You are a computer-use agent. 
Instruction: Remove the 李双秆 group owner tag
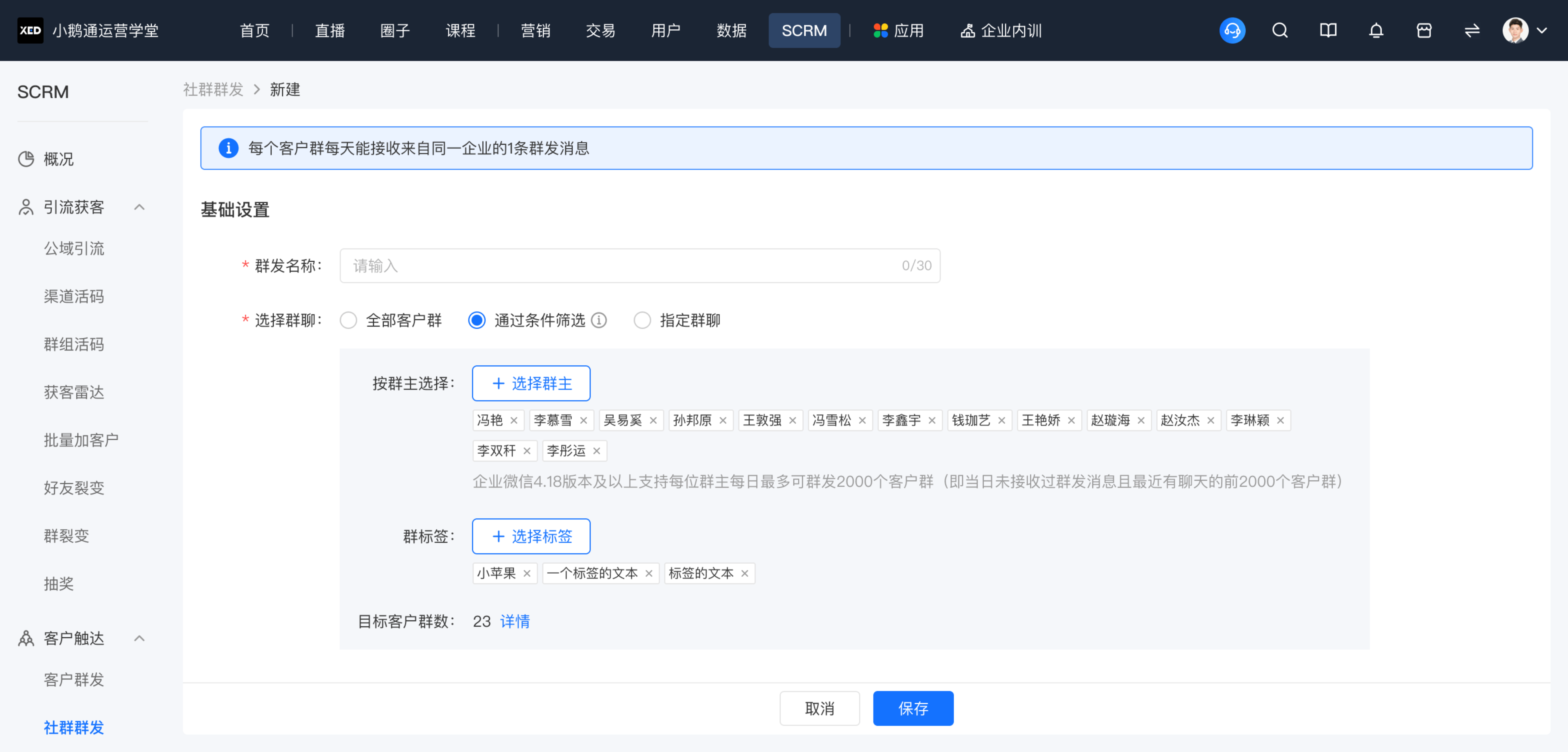coord(527,451)
